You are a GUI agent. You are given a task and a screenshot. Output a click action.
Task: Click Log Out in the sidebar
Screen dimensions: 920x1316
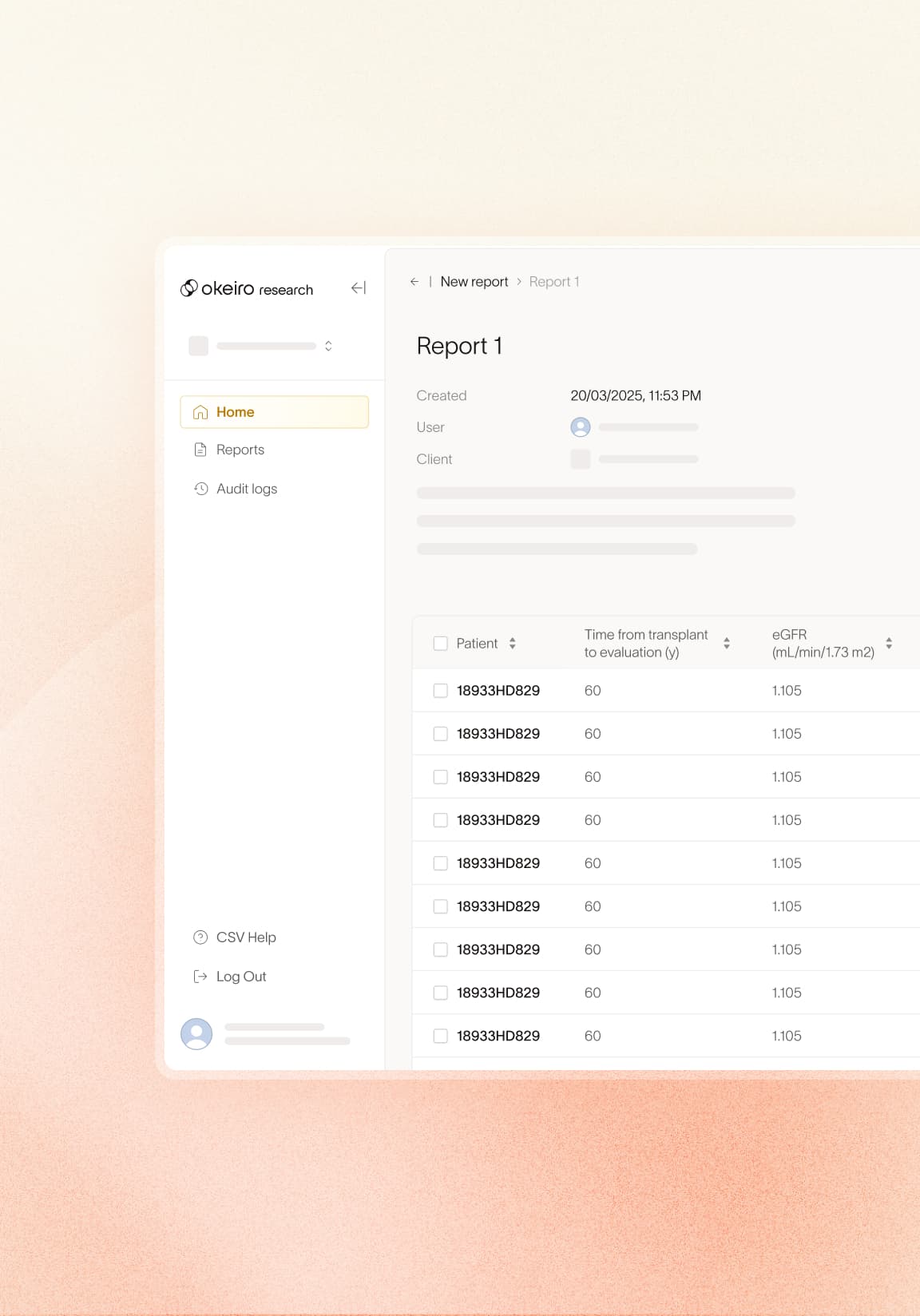pyautogui.click(x=241, y=977)
